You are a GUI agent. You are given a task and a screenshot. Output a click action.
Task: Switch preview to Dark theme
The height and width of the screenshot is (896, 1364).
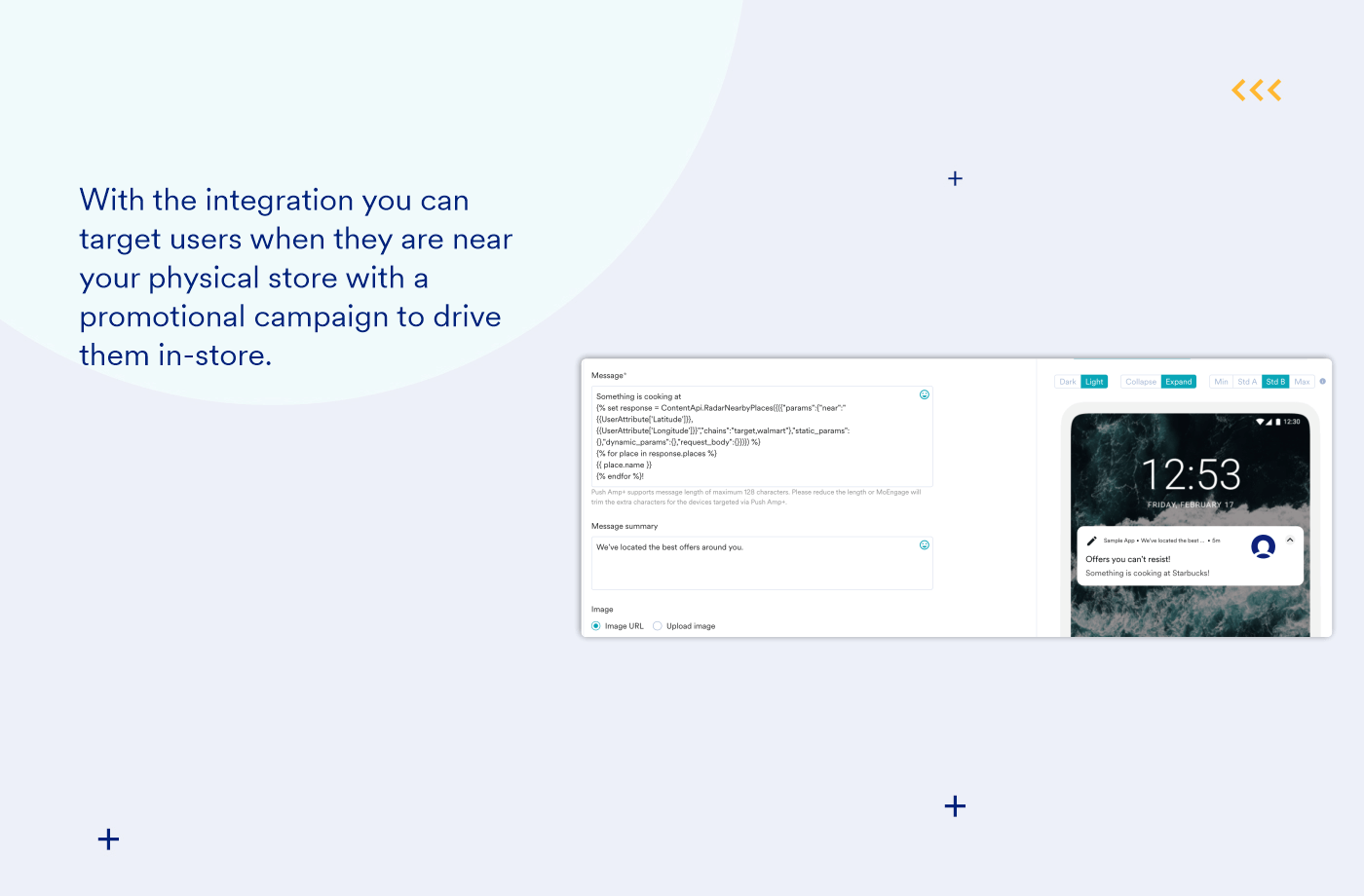point(1068,382)
